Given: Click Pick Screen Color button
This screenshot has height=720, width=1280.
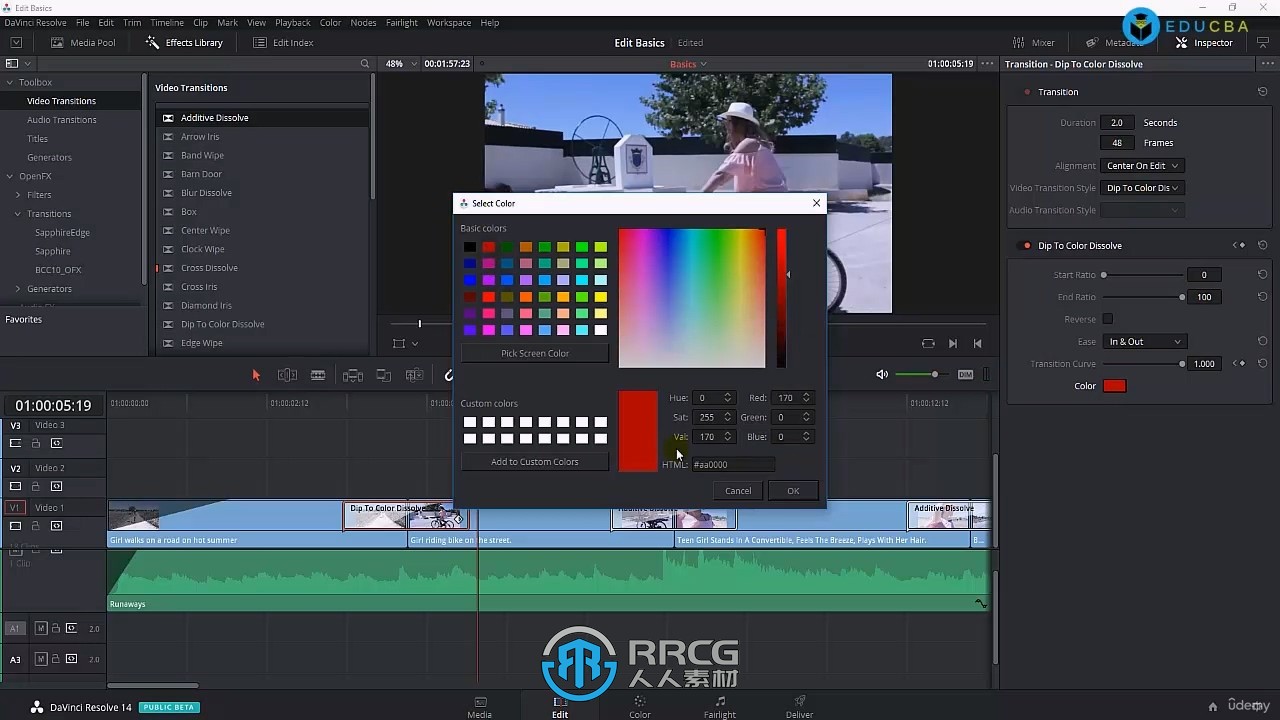Looking at the screenshot, I should [x=535, y=353].
